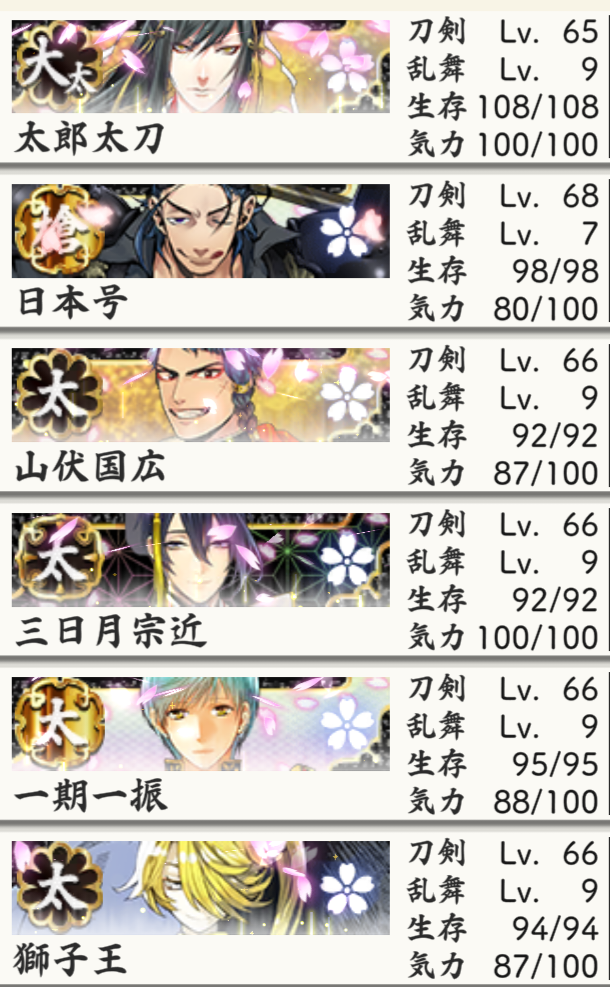610x987 pixels.
Task: Click the sakura flower icon on 一期一振's portrait
Action: coord(347,723)
